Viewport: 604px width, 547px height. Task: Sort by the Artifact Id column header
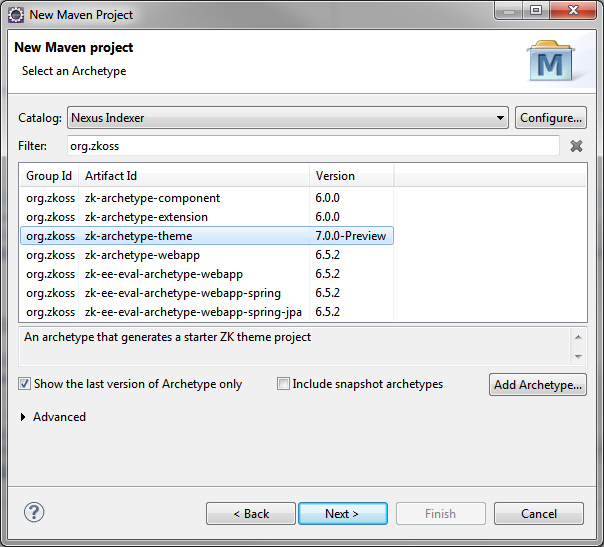pyautogui.click(x=194, y=176)
